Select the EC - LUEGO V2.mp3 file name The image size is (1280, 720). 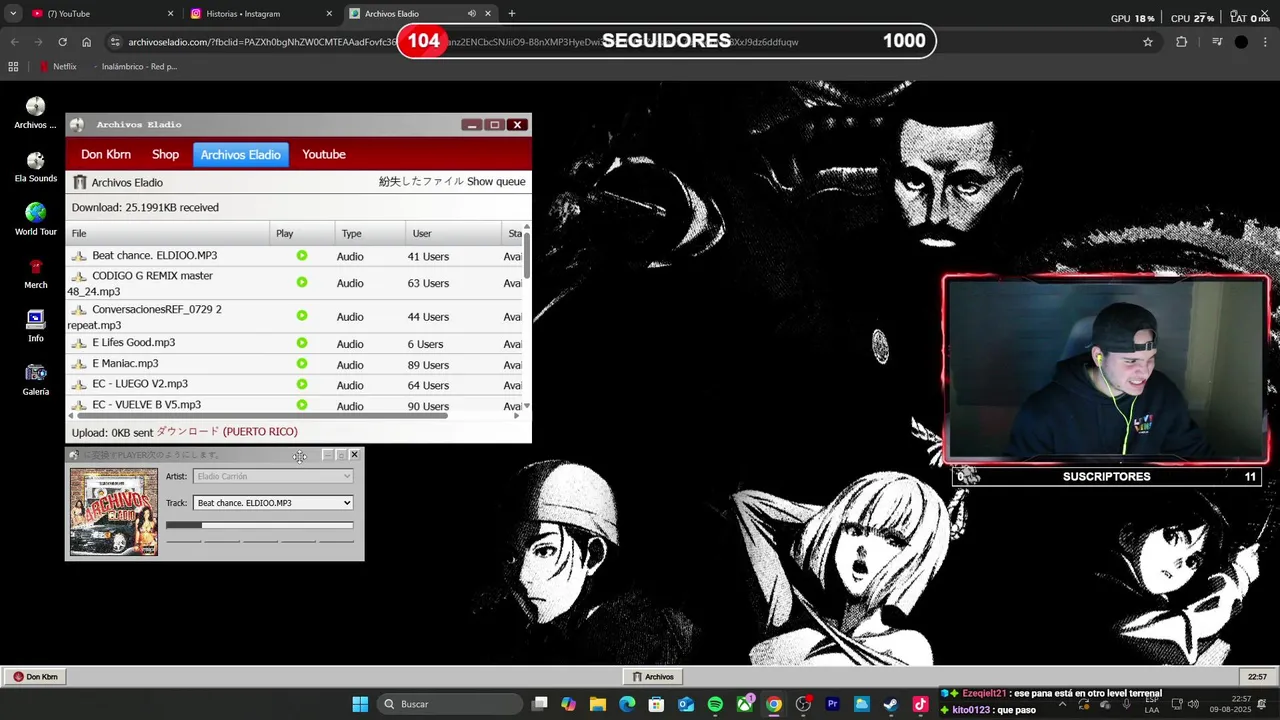140,384
